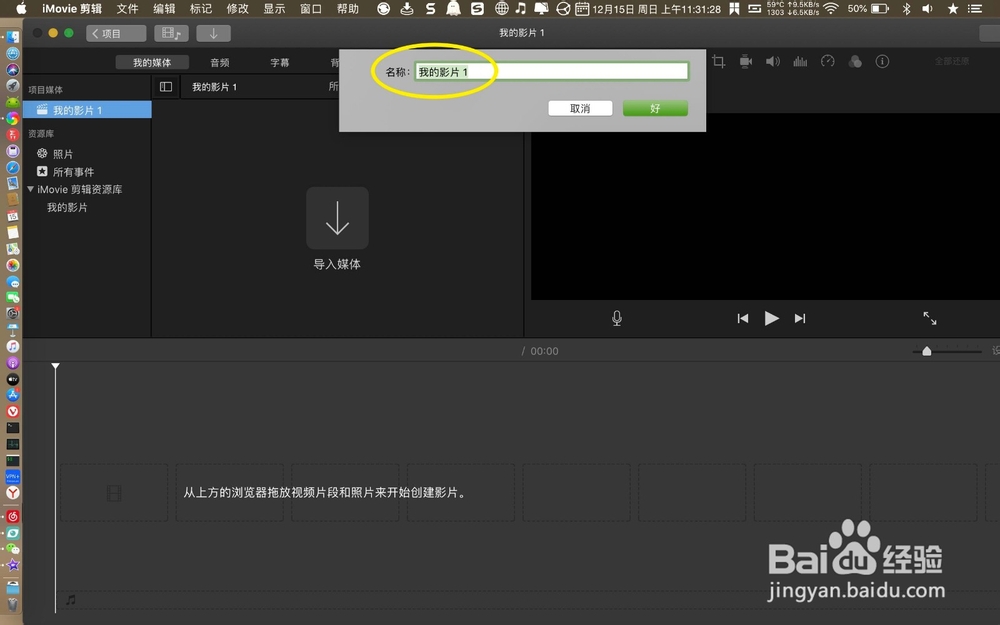Viewport: 1000px width, 625px height.
Task: Toggle the library sidebar list icon
Action: click(x=166, y=87)
